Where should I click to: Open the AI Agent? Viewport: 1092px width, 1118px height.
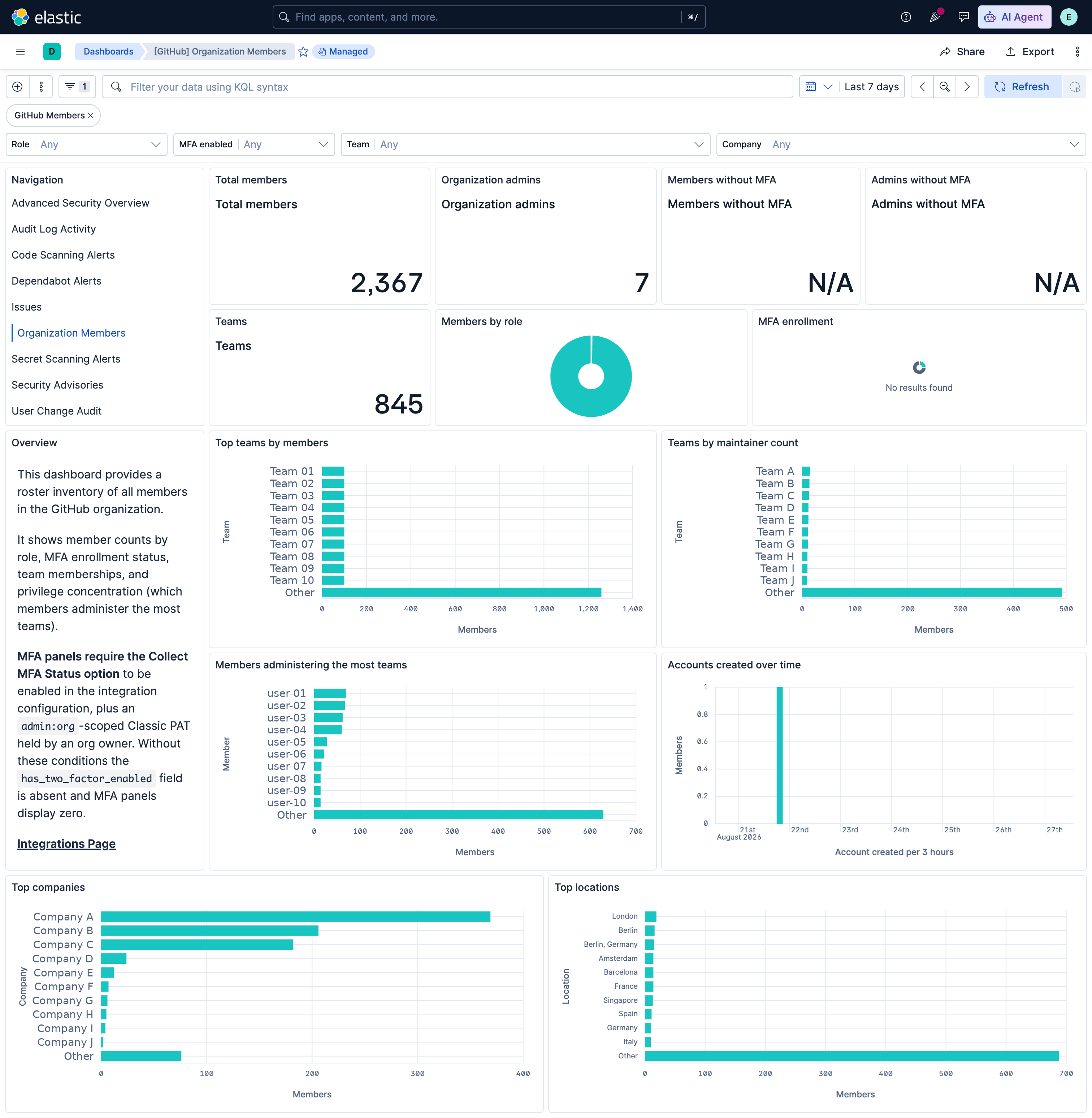click(x=1014, y=17)
